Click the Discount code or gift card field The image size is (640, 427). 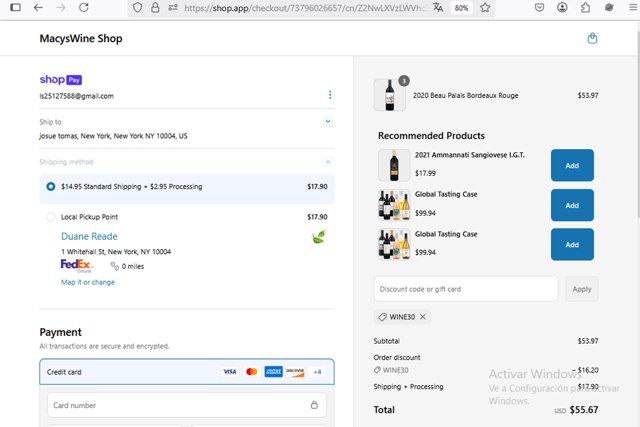[x=465, y=289]
